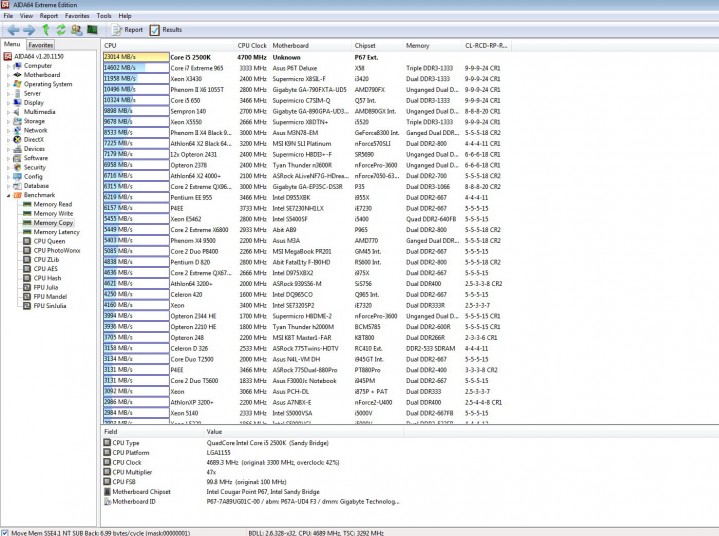This screenshot has width=719, height=536.
Task: Click the green monitor toolbar icon
Action: tap(92, 29)
